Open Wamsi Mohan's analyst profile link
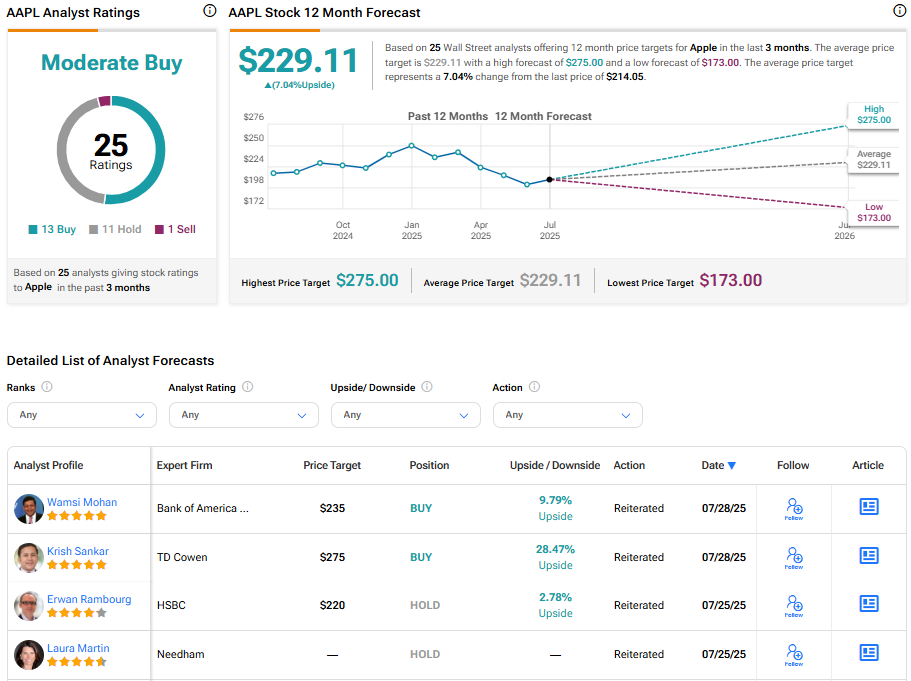Screen dimensions: 911x681 coord(82,502)
